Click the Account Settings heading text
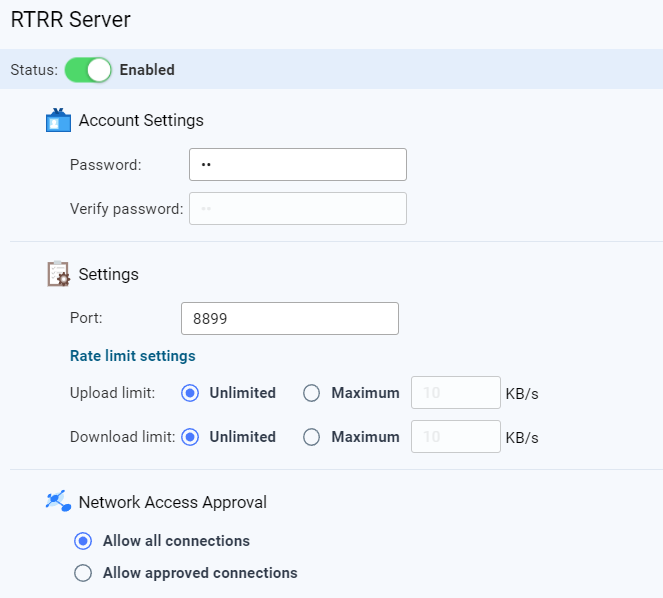 click(x=141, y=121)
